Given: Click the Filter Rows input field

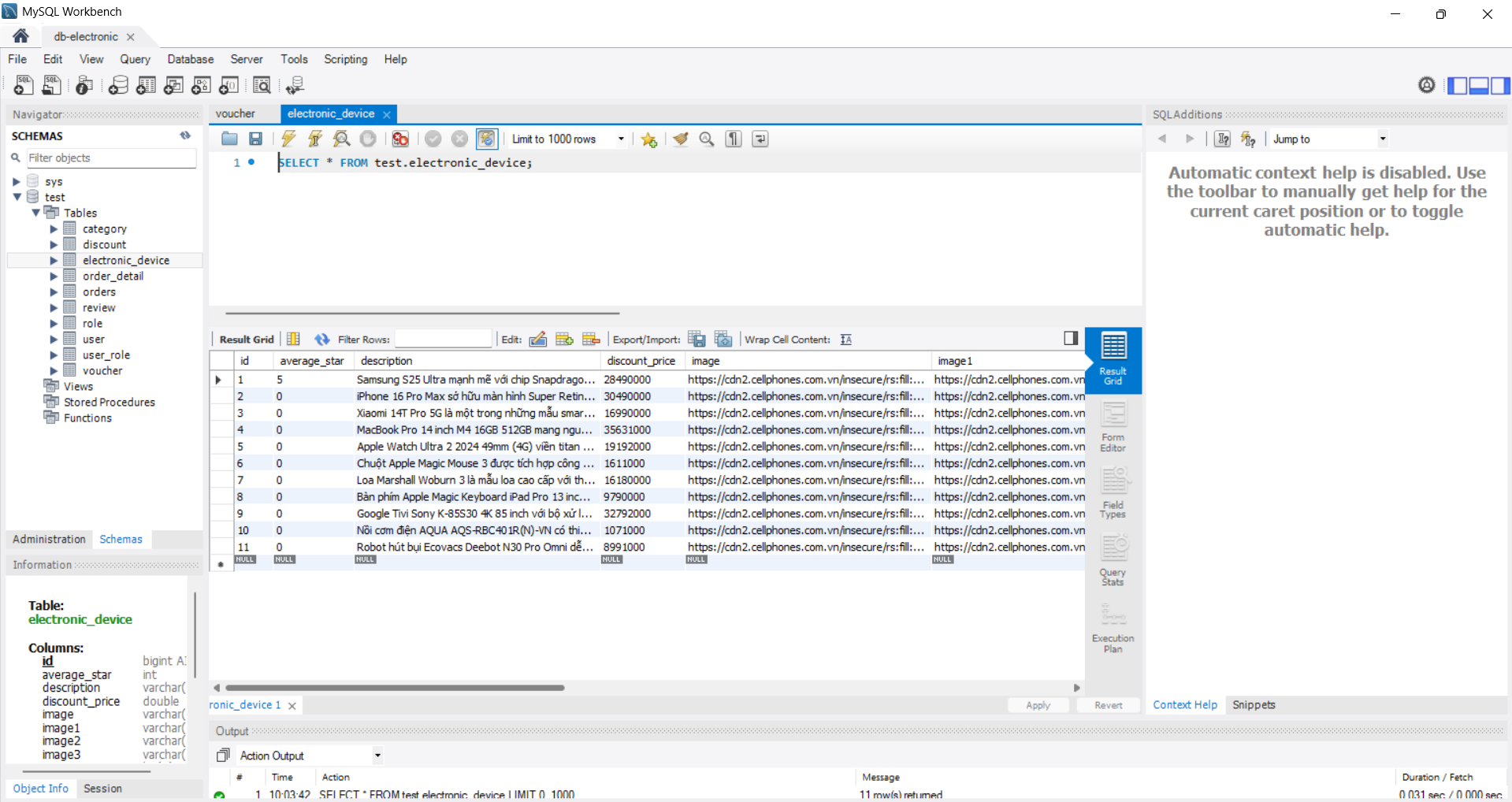Looking at the screenshot, I should [443, 339].
